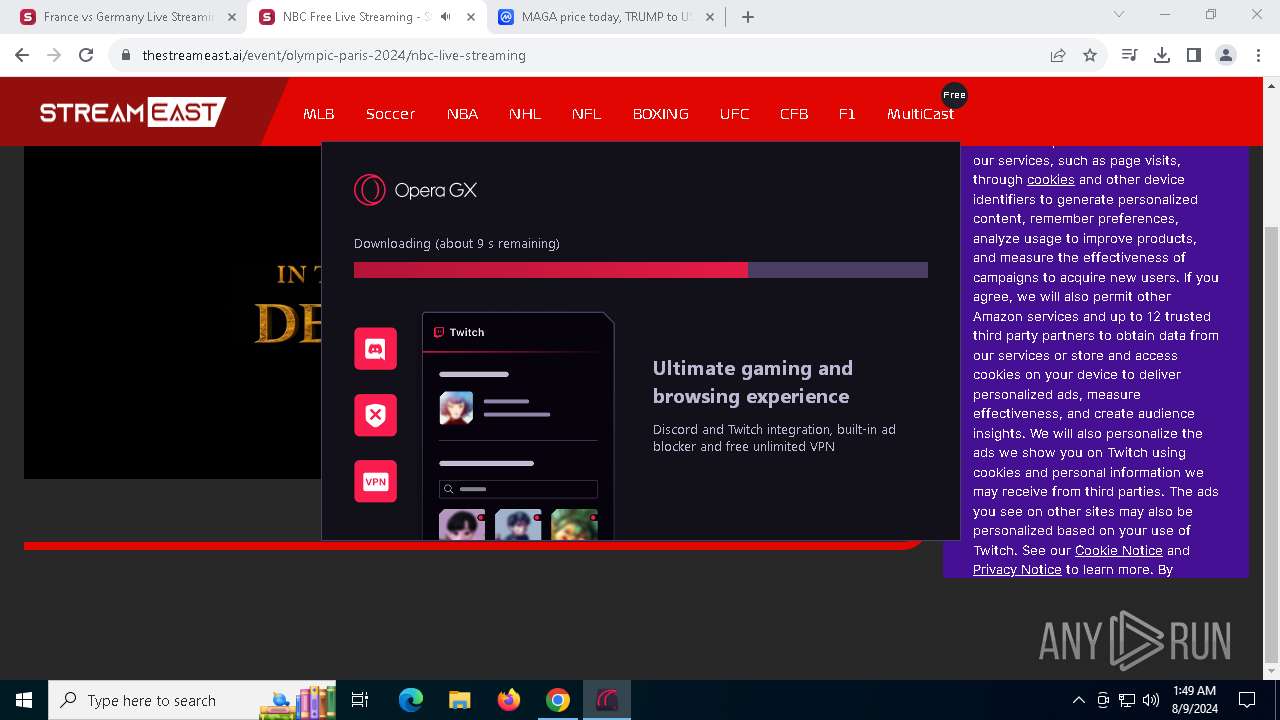Open the NHL menu item
The width and height of the screenshot is (1280, 720).
tap(525, 114)
